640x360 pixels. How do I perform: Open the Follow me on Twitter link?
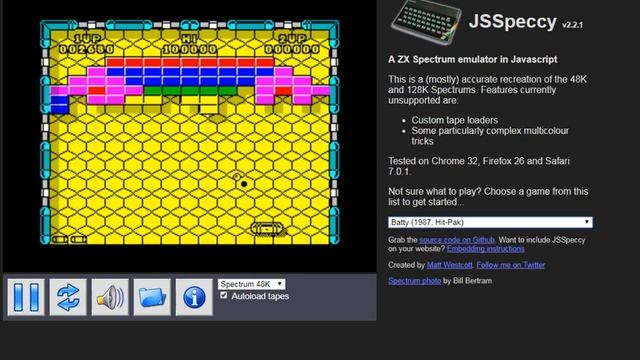[x=510, y=265]
